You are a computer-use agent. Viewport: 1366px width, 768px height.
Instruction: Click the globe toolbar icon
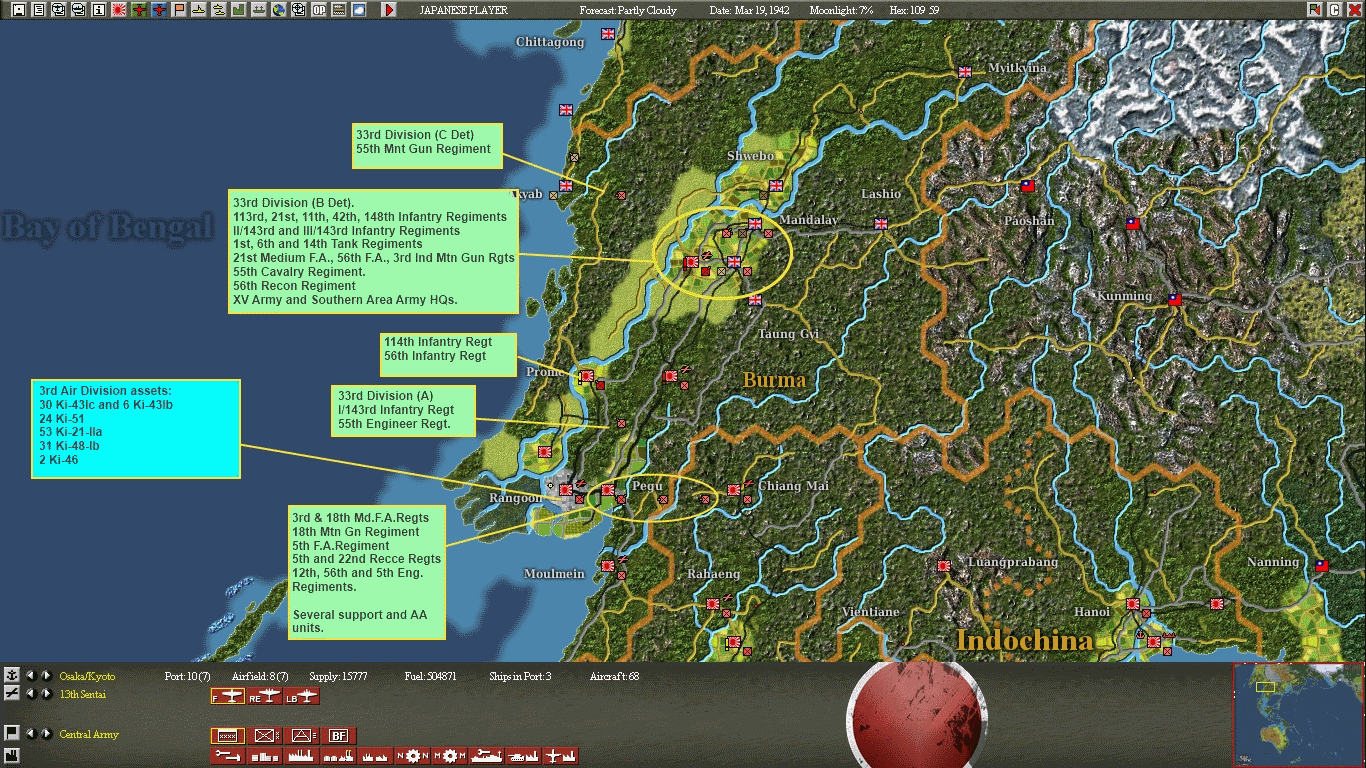pyautogui.click(x=279, y=10)
